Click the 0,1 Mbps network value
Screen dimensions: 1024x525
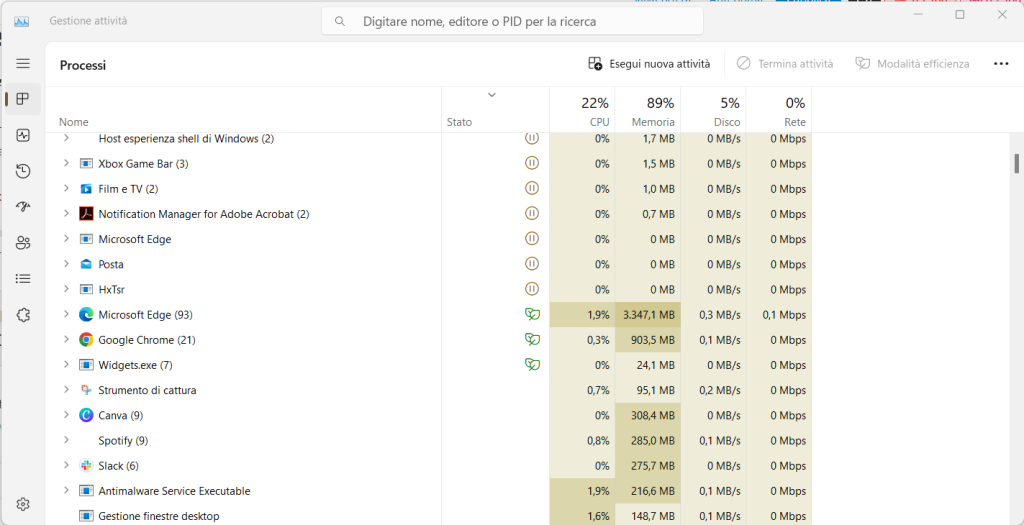pos(784,315)
